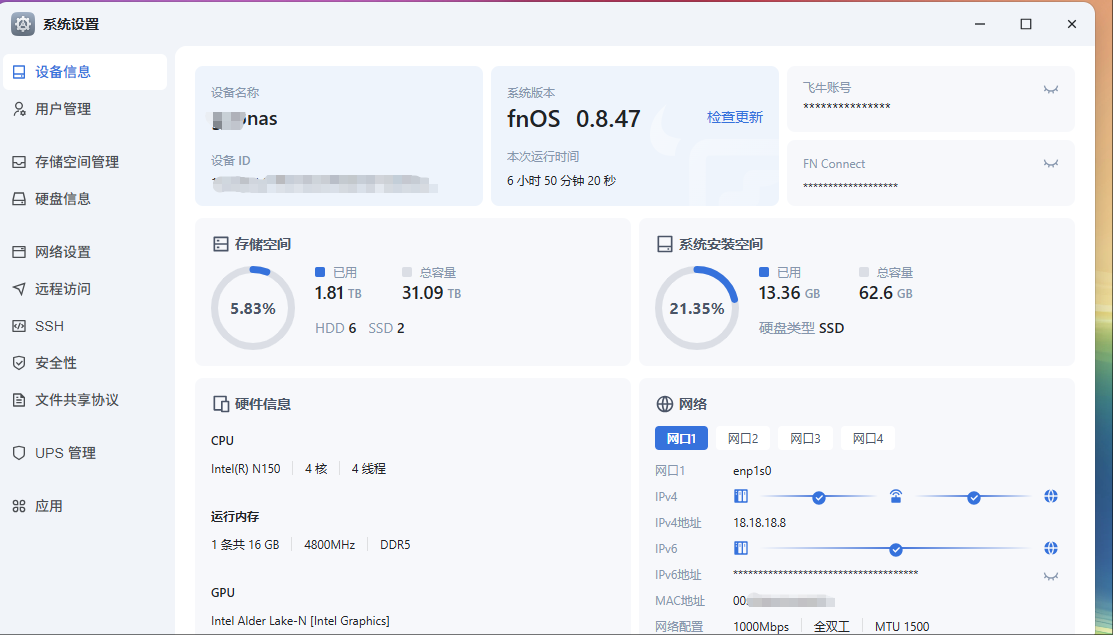Open 设备信息 in the sidebar
This screenshot has height=635, width=1113.
84,72
